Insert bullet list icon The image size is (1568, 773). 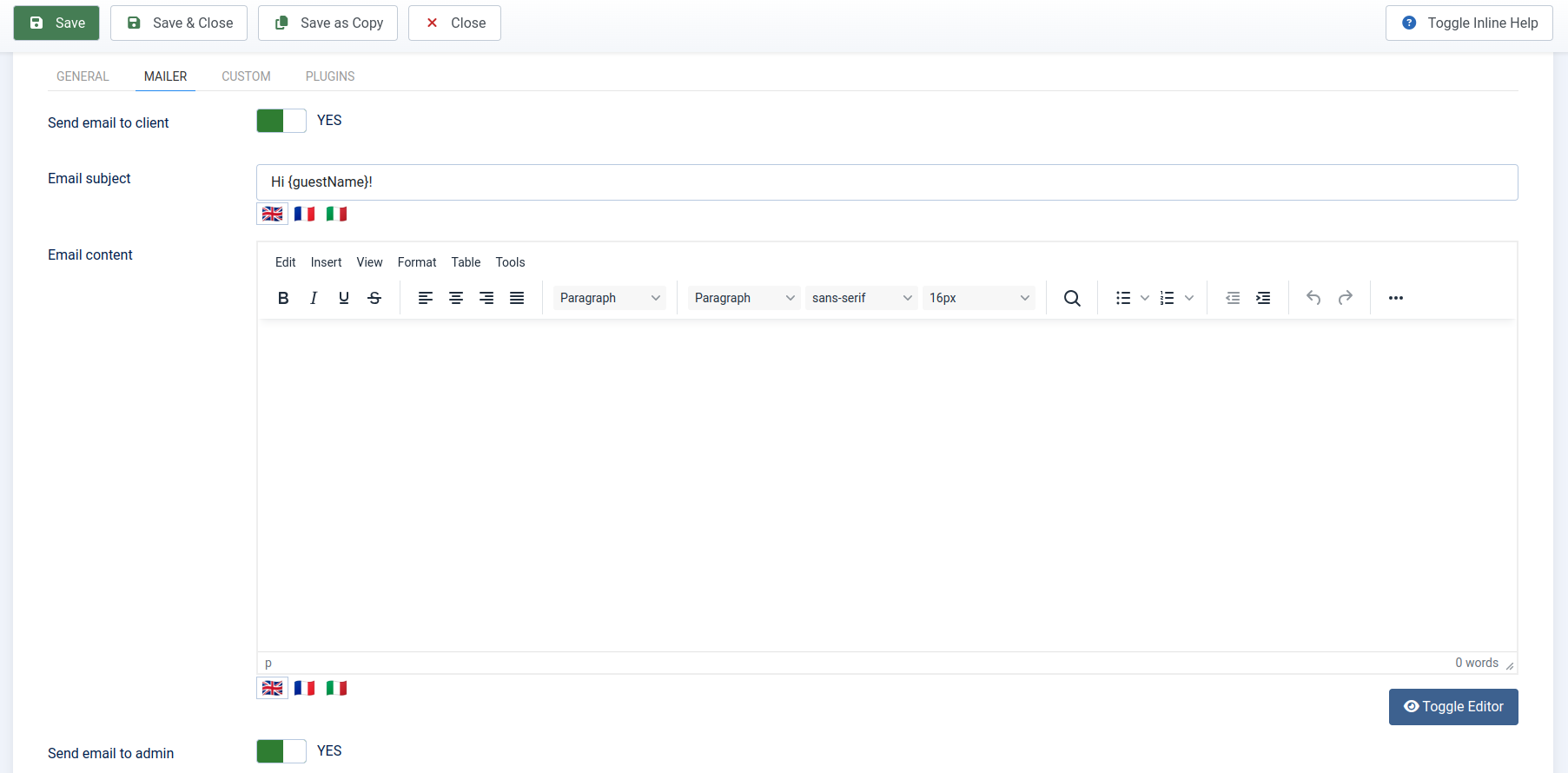click(1123, 298)
